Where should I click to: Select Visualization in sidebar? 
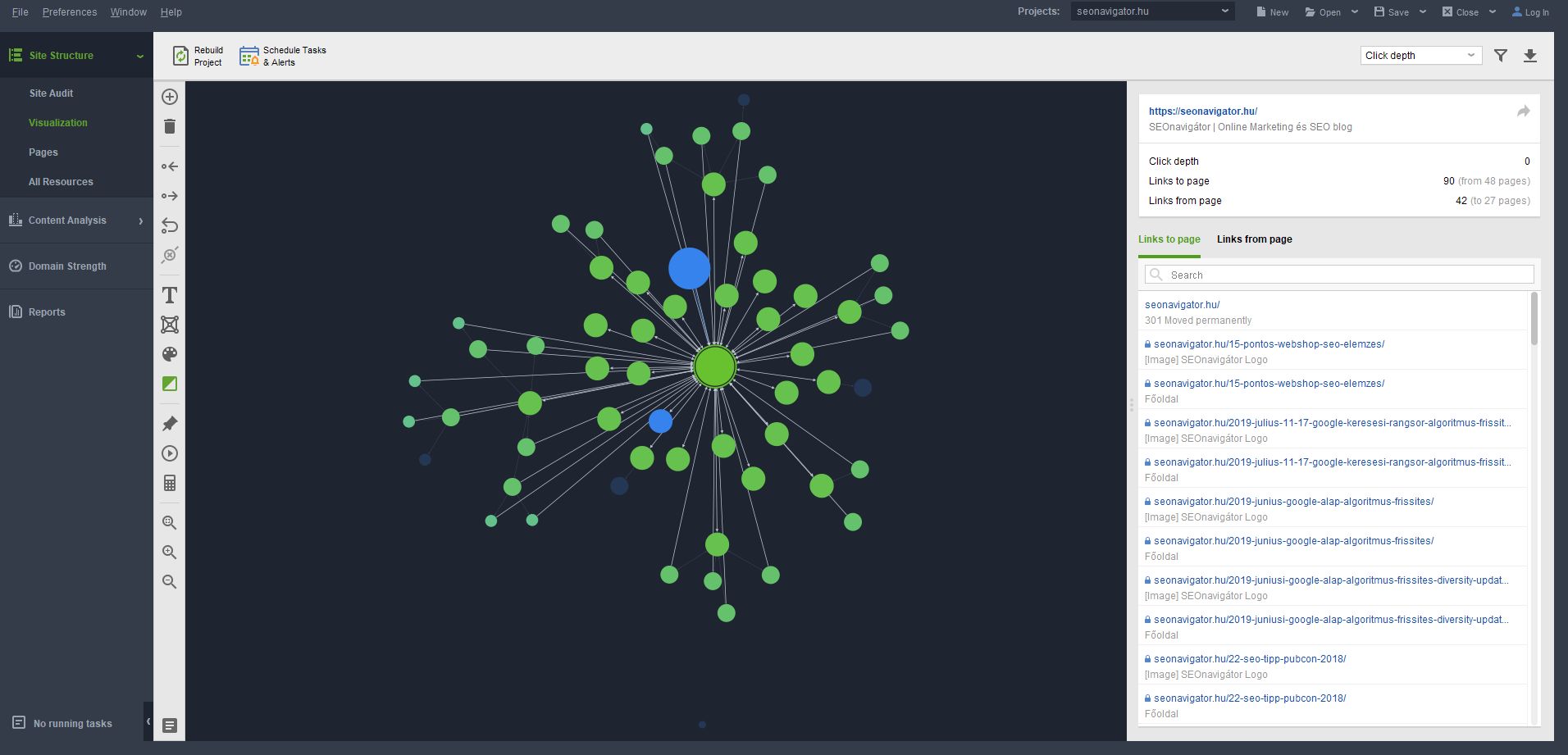point(58,123)
